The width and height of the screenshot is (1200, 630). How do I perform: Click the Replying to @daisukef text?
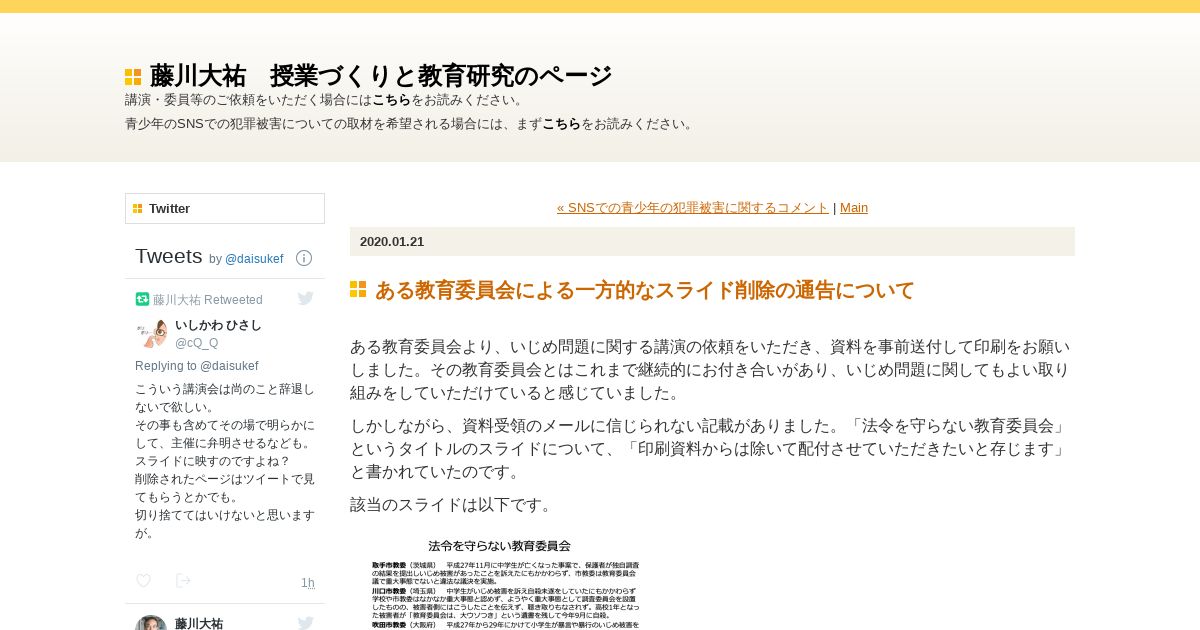click(197, 366)
